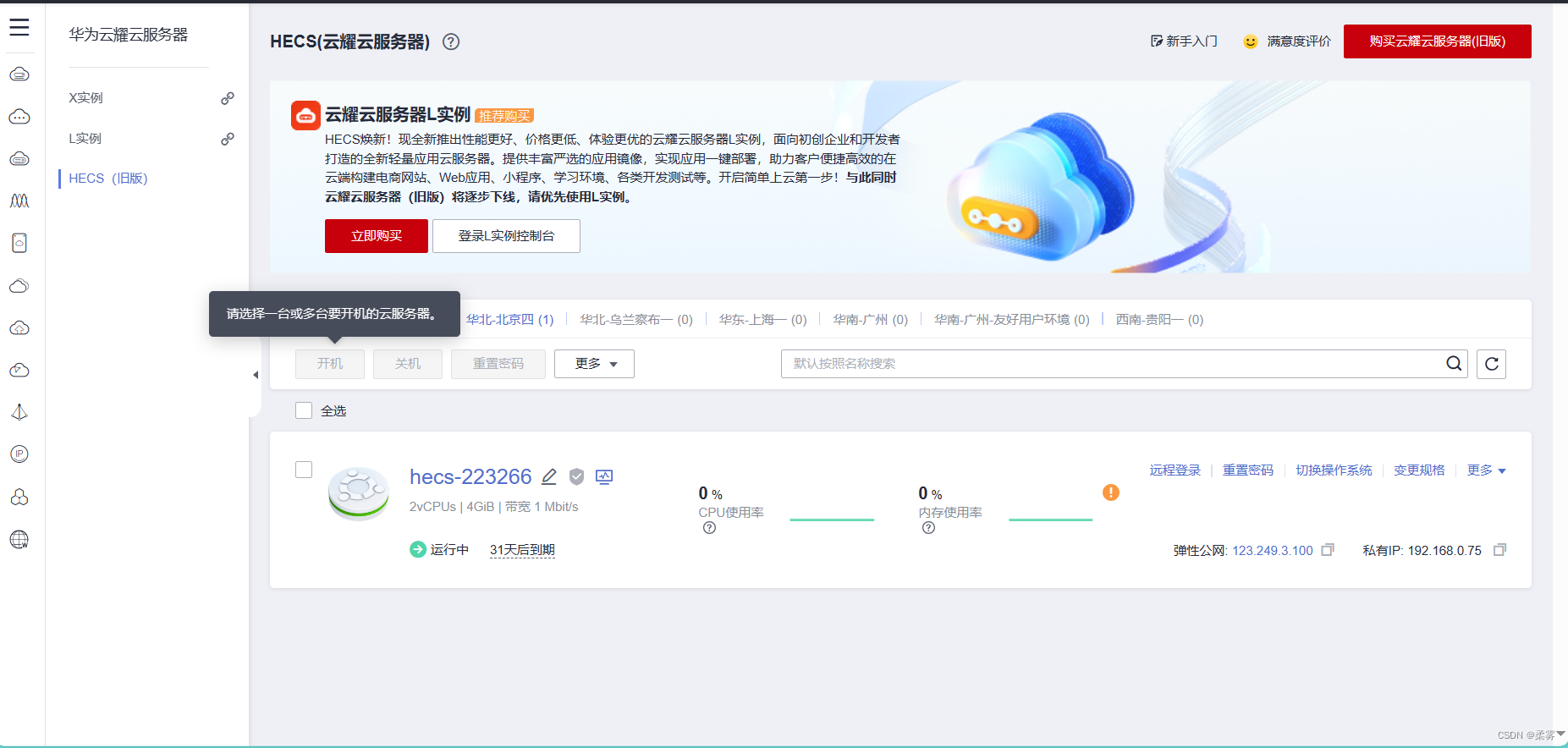This screenshot has width=1568, height=748.
Task: Click the Ubuntu OS image for hecs-223266
Action: (359, 493)
